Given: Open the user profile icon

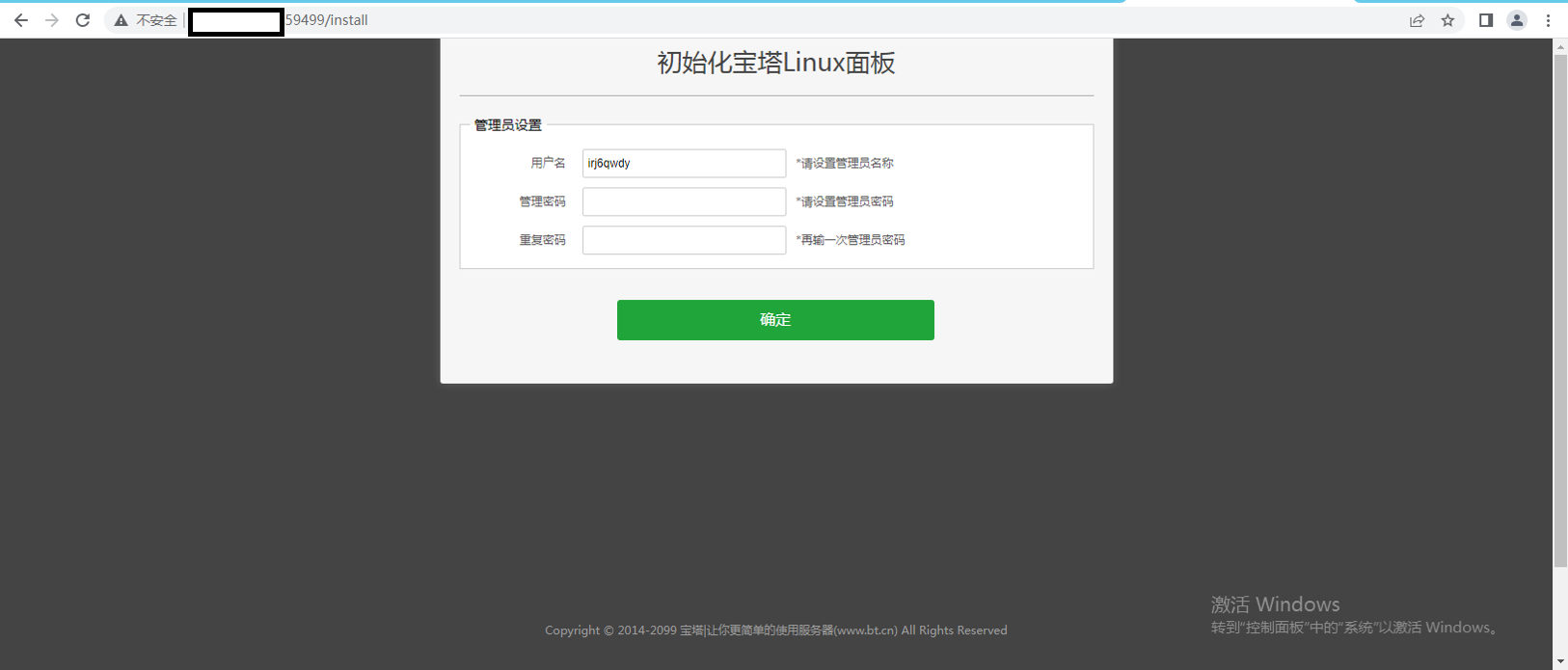Looking at the screenshot, I should click(1517, 20).
